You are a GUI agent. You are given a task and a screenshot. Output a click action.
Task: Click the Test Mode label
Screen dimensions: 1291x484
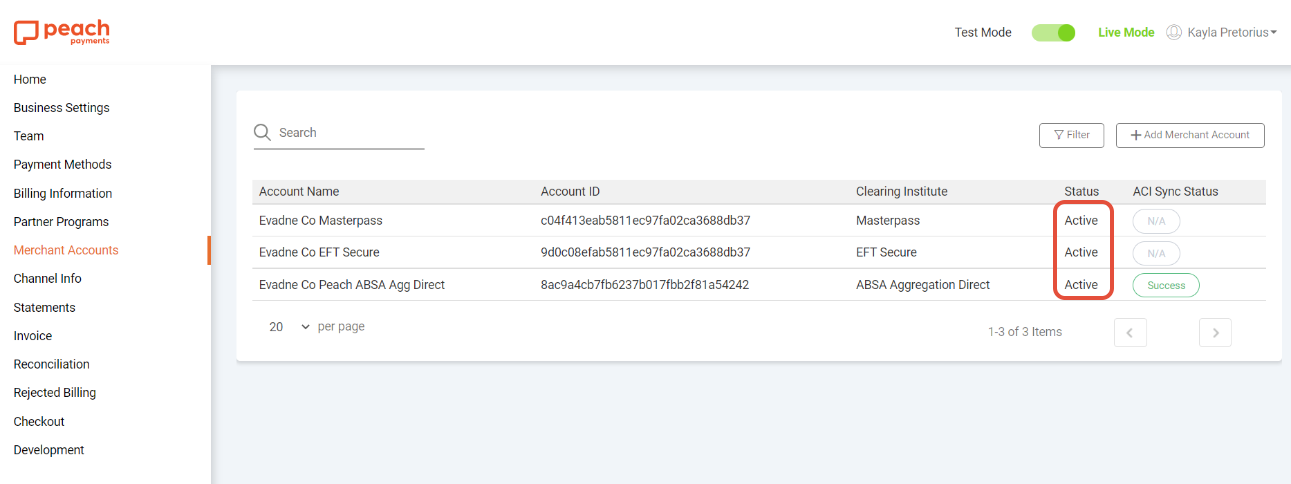pos(983,32)
